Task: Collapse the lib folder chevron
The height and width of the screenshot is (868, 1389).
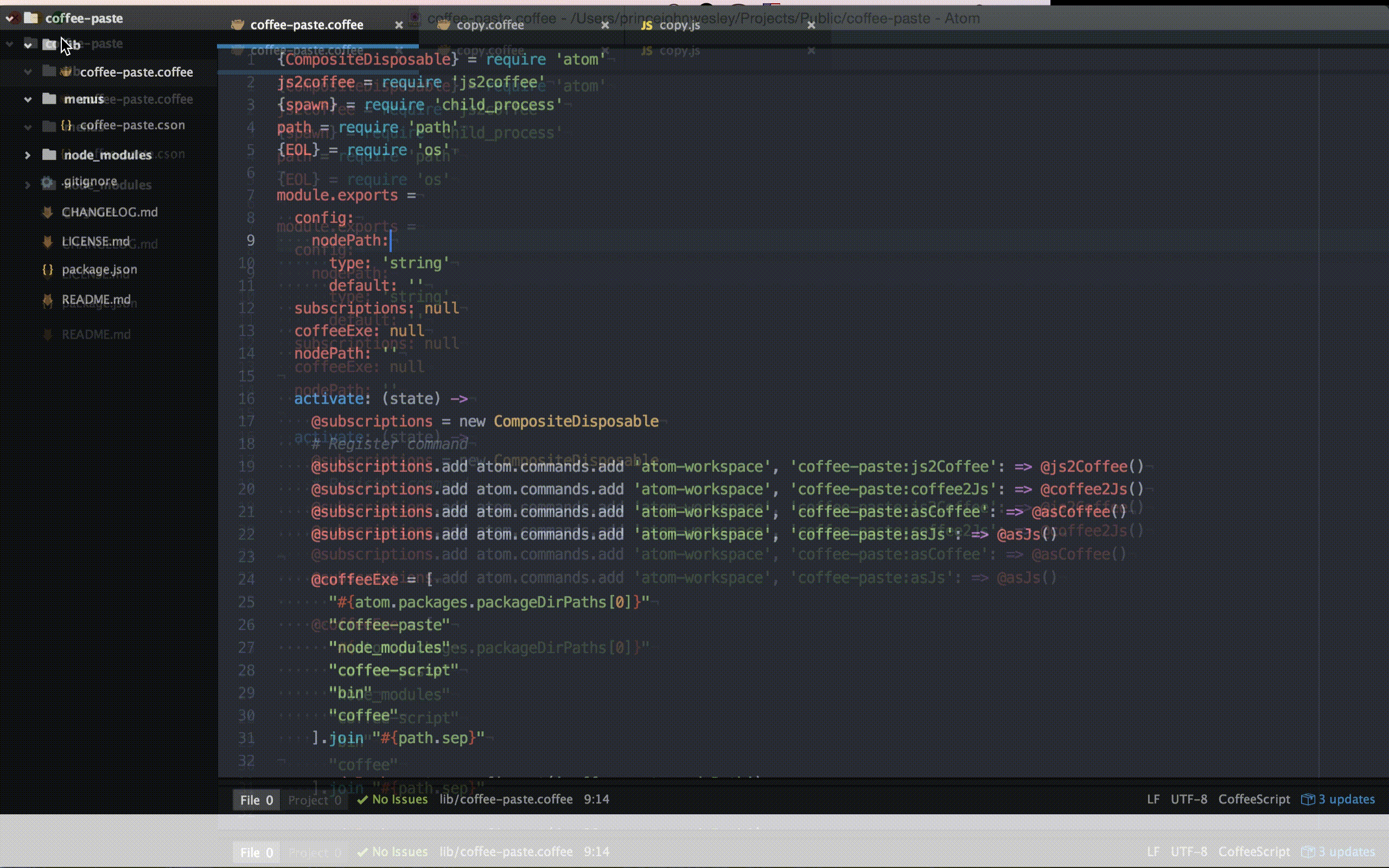Action: tap(28, 45)
